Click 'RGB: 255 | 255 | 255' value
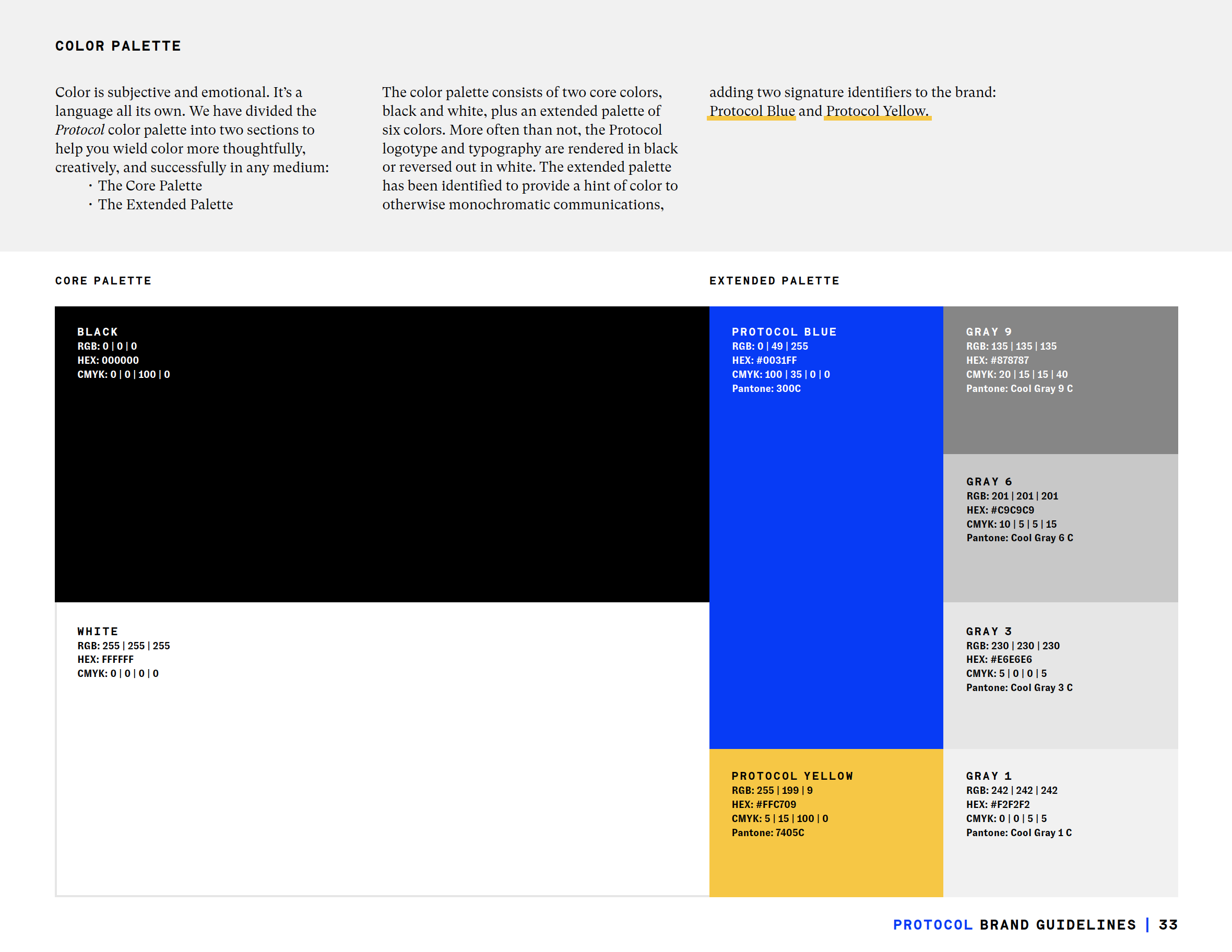The width and height of the screenshot is (1232, 952). pyautogui.click(x=124, y=646)
